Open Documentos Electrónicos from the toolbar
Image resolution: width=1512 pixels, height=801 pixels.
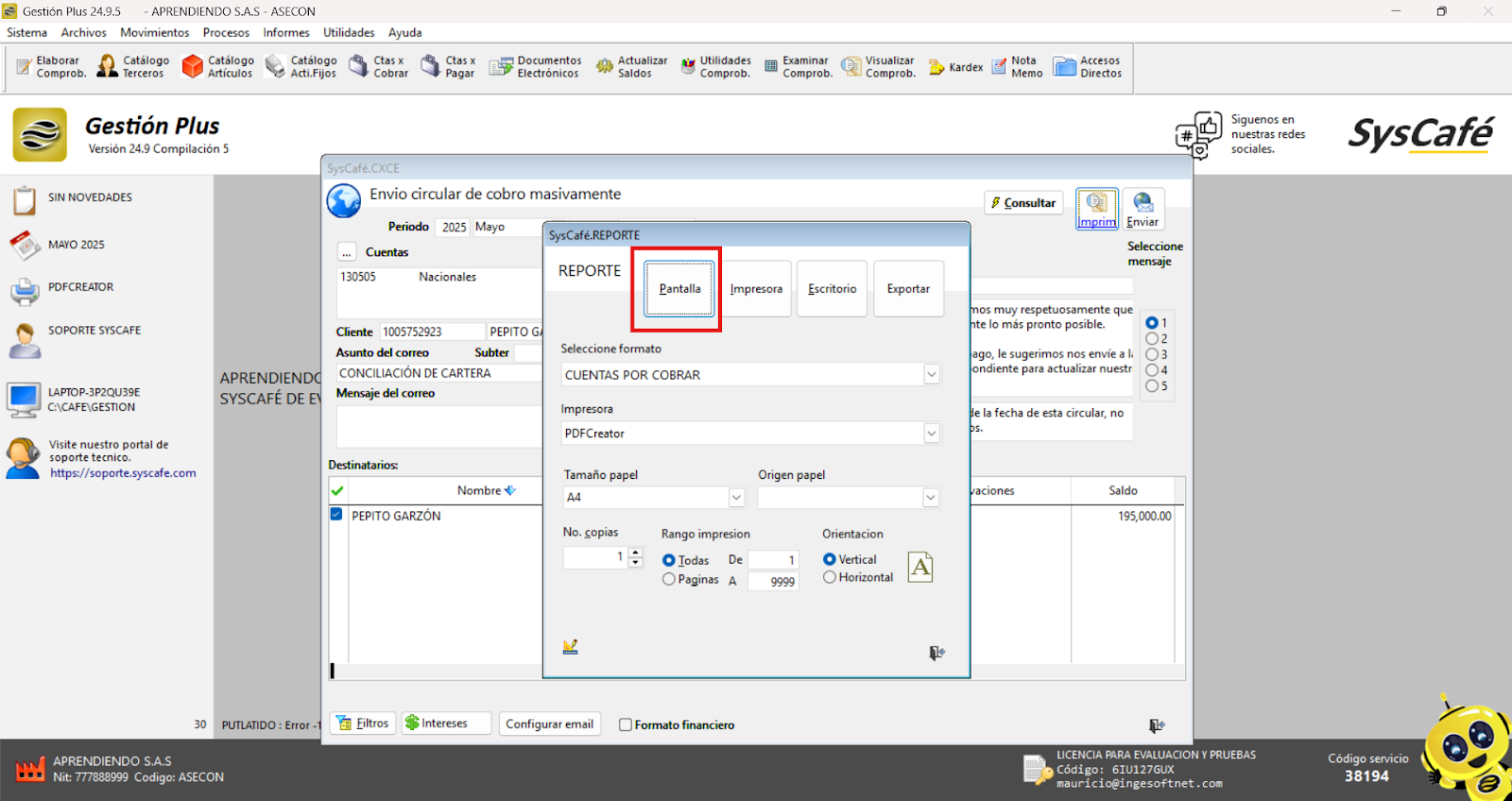click(x=536, y=67)
